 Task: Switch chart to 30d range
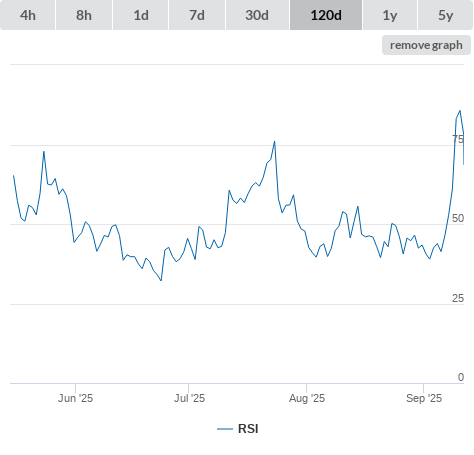pos(257,15)
